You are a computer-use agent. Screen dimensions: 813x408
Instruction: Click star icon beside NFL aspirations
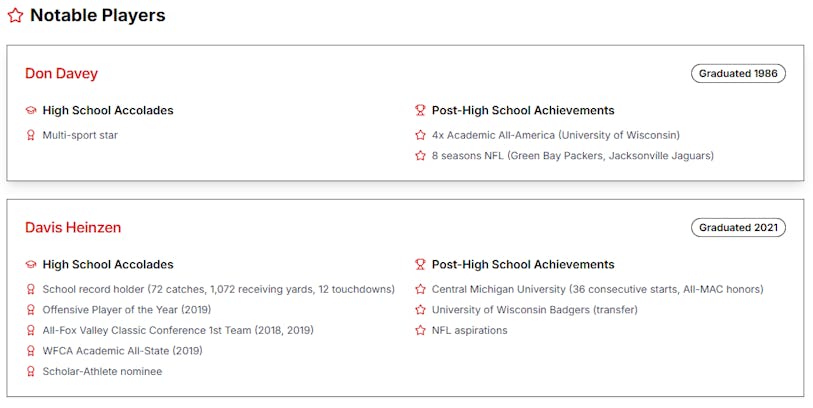(x=420, y=331)
